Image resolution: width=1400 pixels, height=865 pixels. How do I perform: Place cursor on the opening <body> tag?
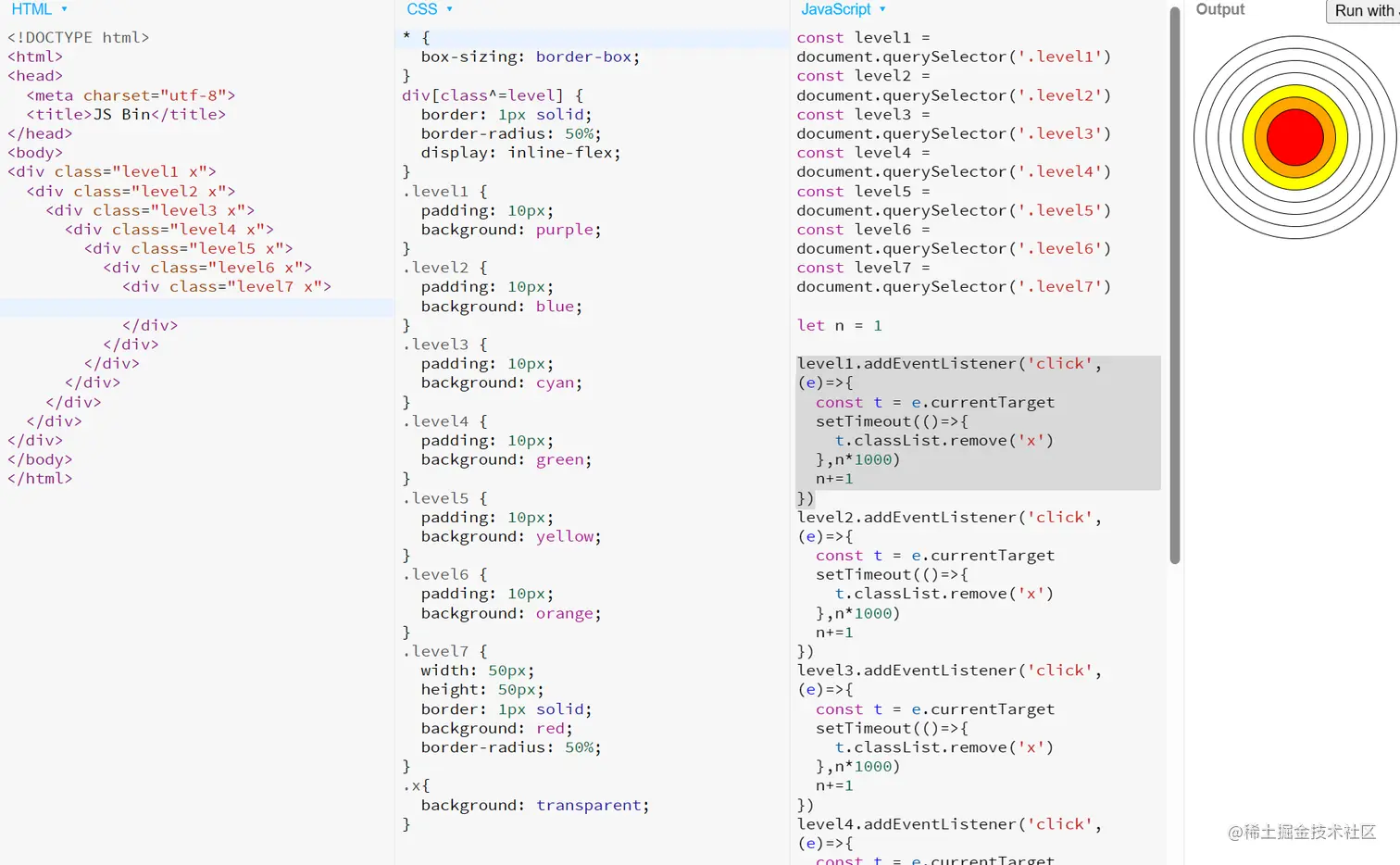click(x=35, y=153)
